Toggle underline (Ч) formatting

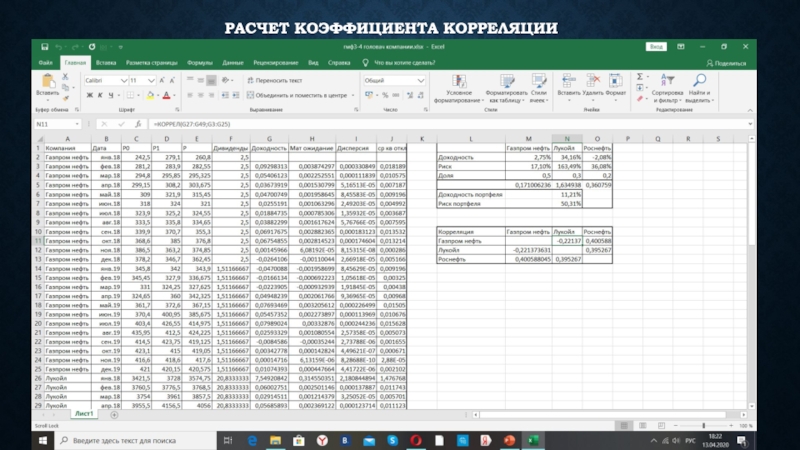coord(110,95)
